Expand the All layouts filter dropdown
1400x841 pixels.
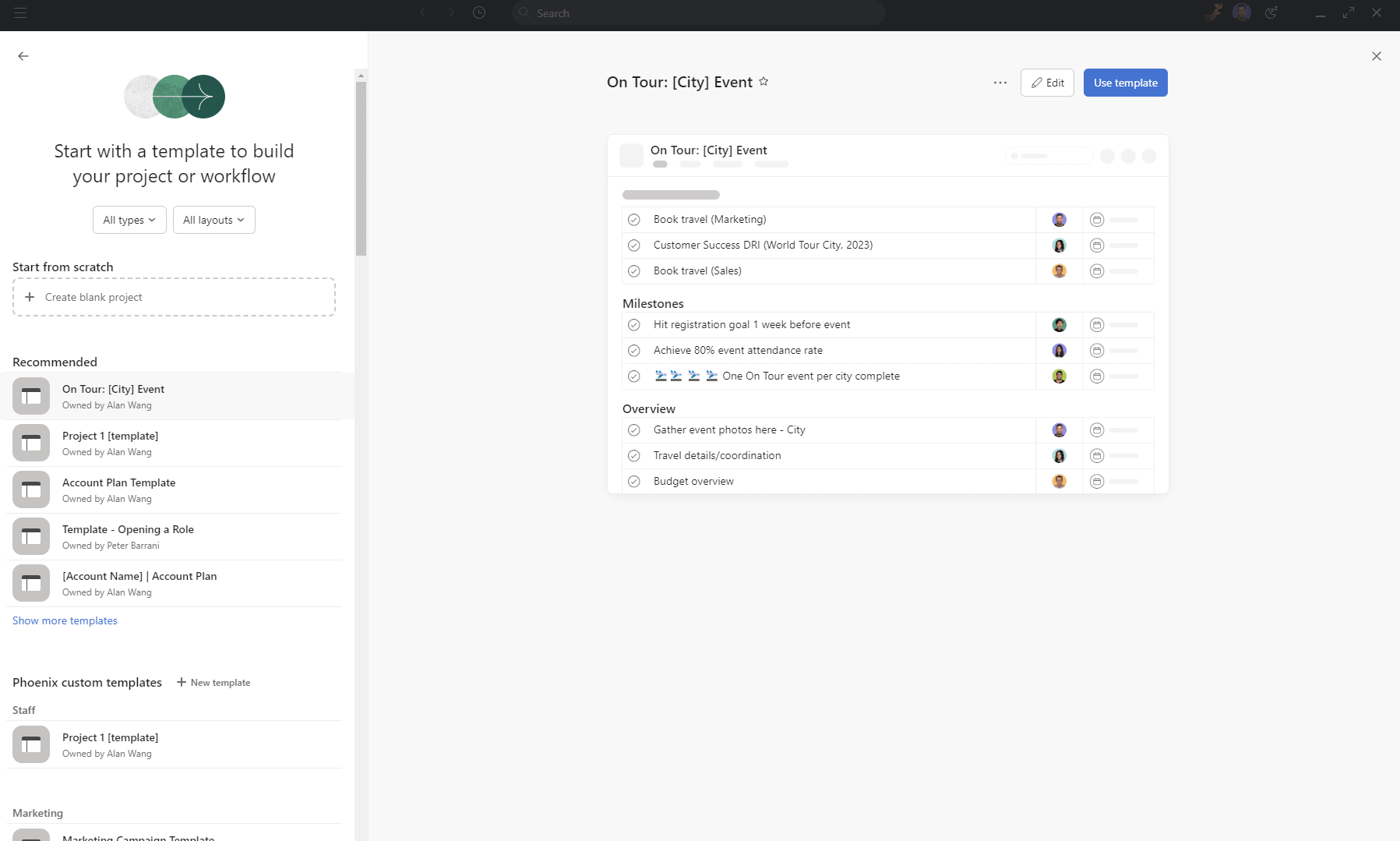pos(213,220)
